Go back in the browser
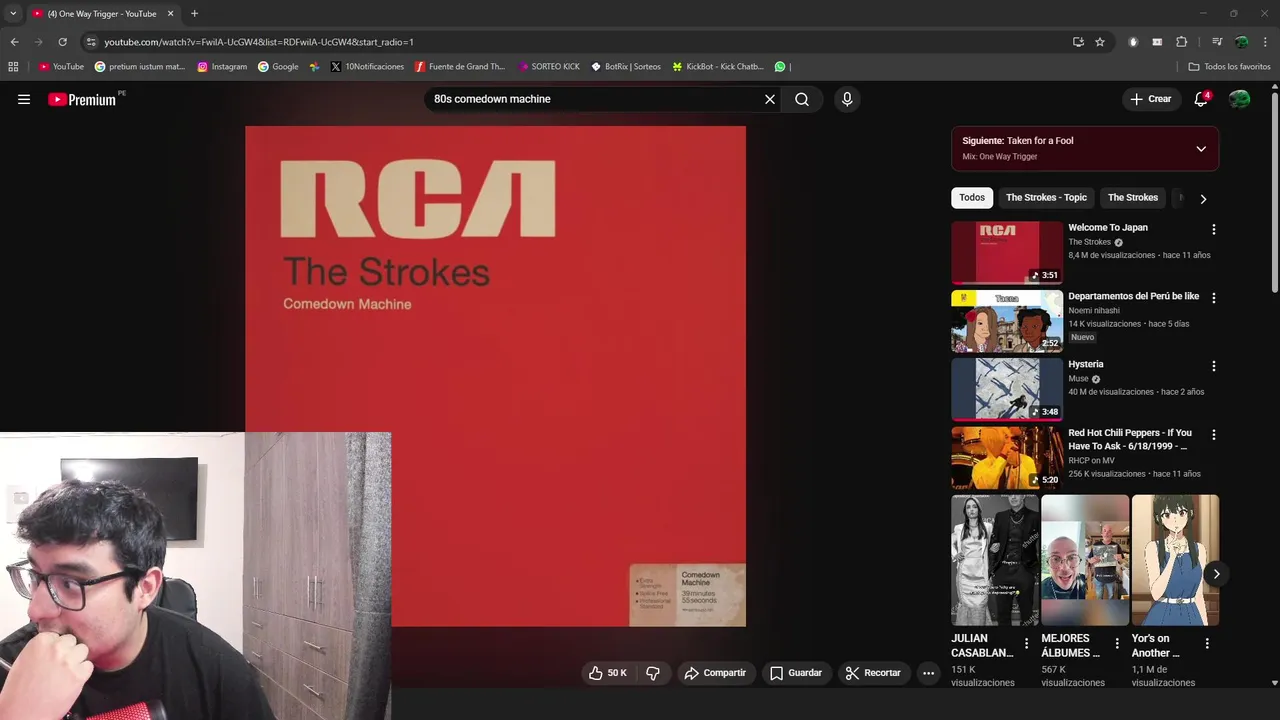 pyautogui.click(x=14, y=42)
